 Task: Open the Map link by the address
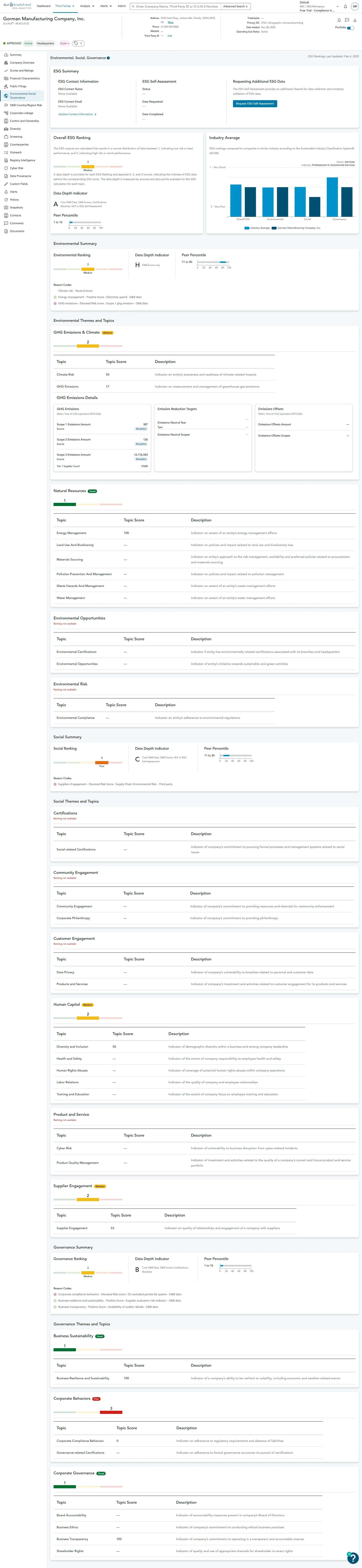170,22
